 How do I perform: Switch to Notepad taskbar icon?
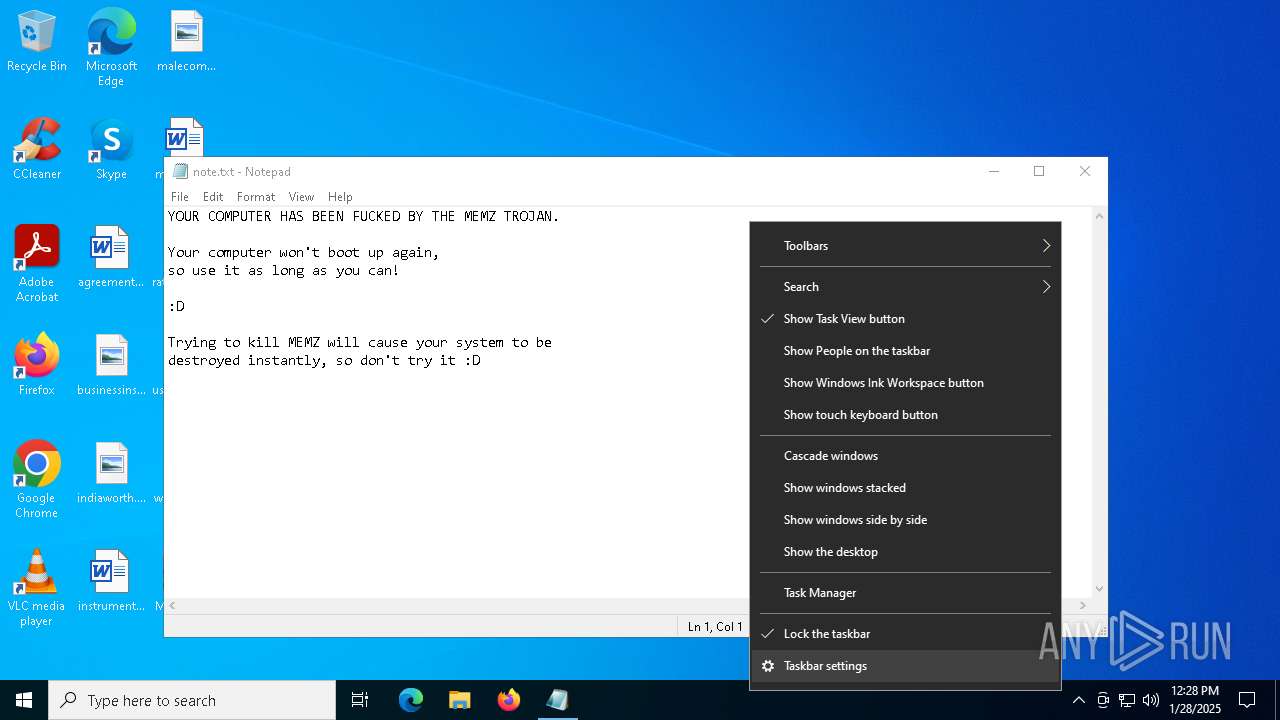[557, 700]
